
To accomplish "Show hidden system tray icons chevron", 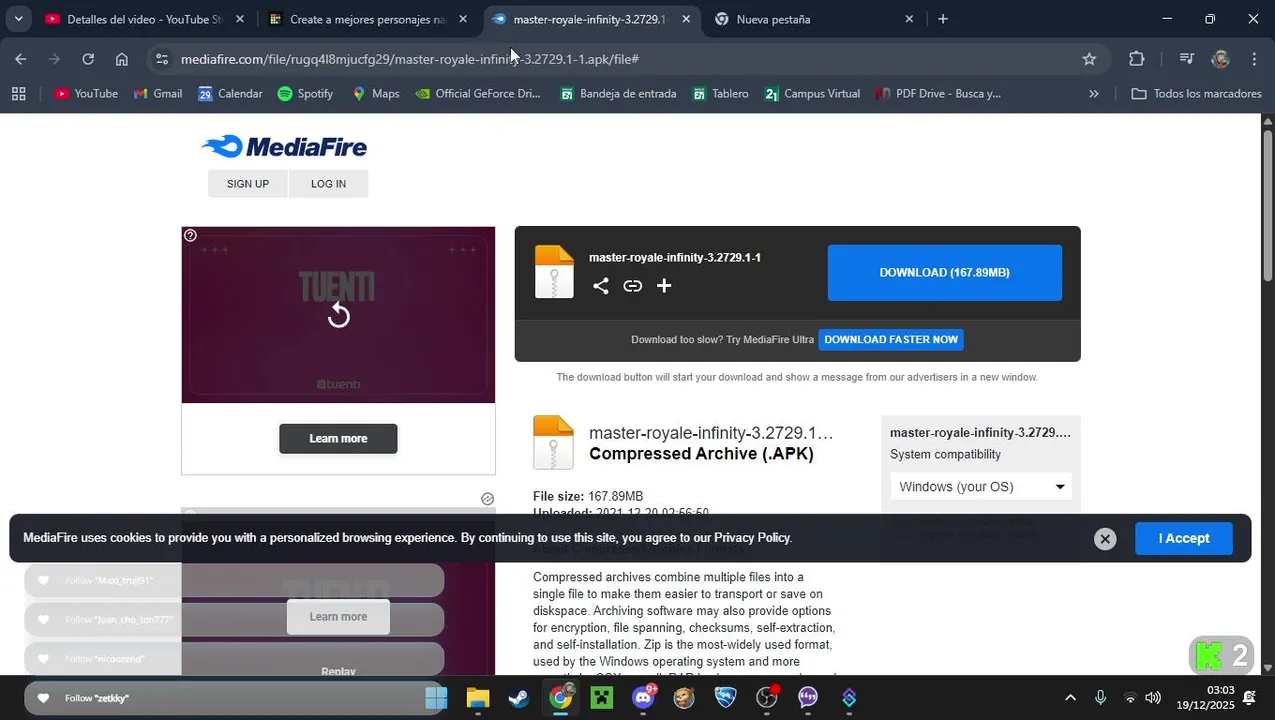I will click(x=1070, y=698).
